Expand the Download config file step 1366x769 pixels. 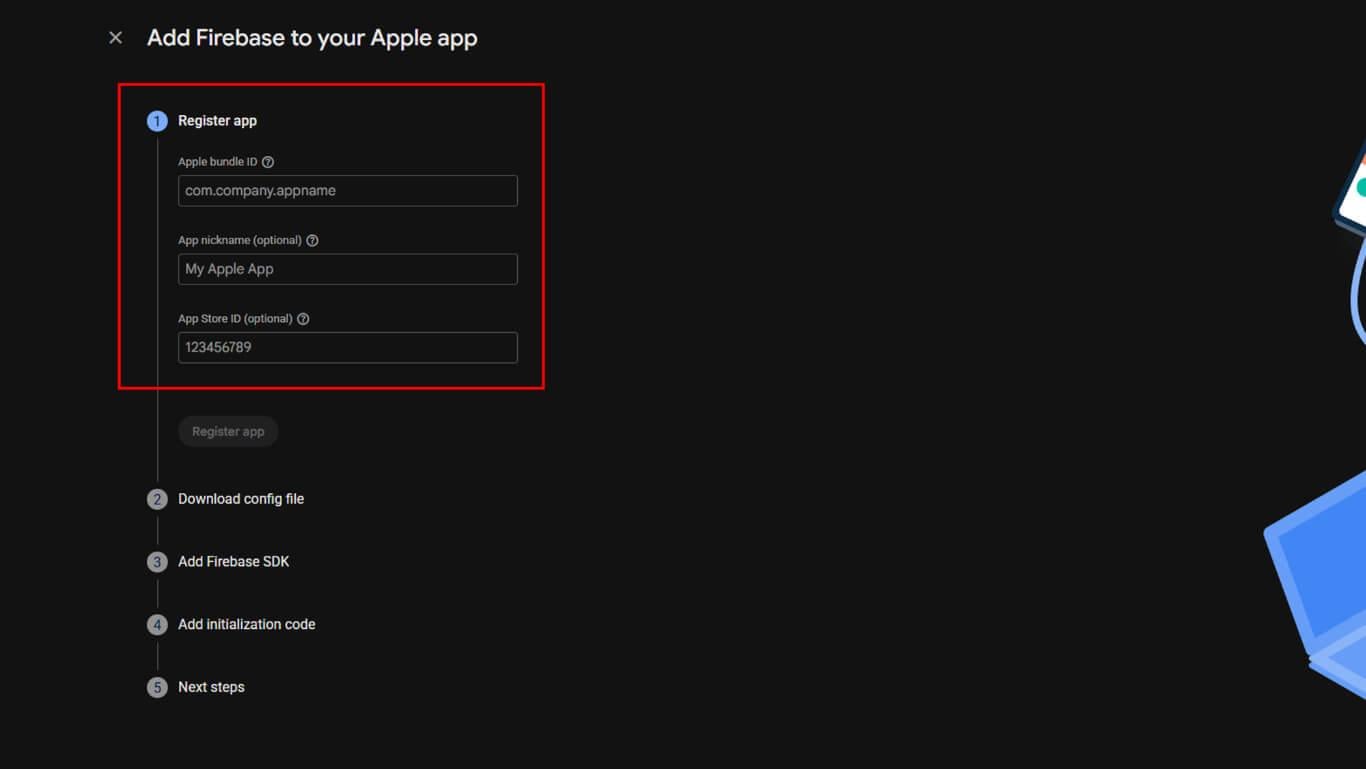click(x=241, y=499)
